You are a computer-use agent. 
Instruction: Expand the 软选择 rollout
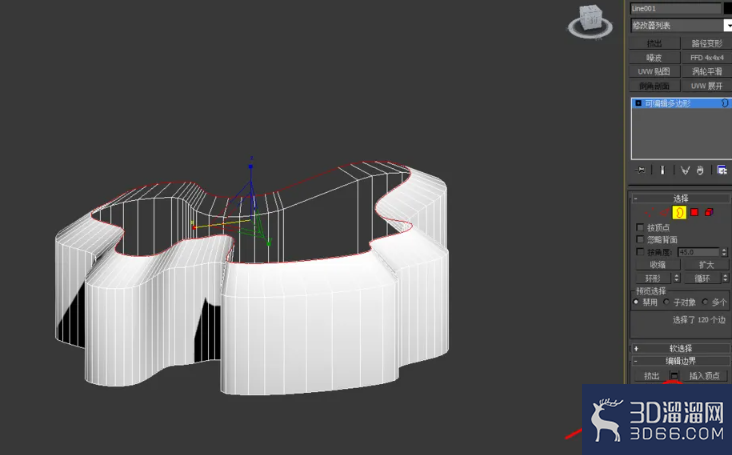coord(680,349)
